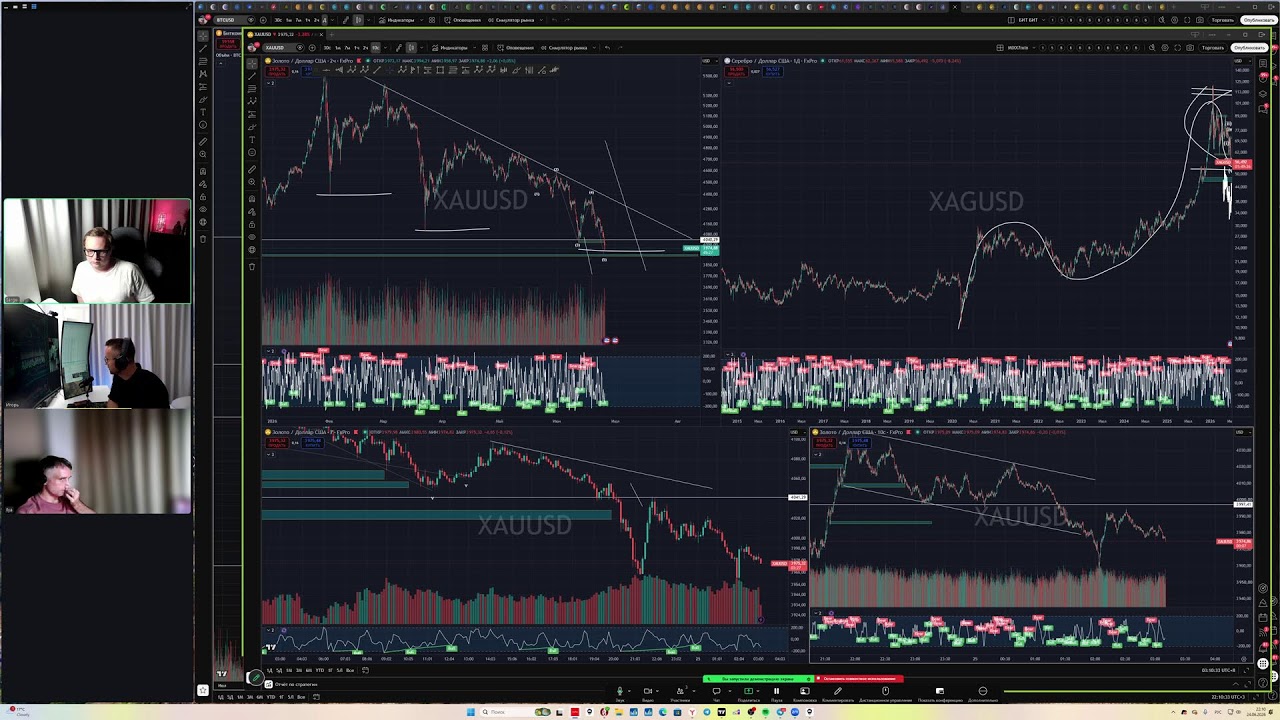The height and width of the screenshot is (720, 1280).
Task: Open chart patterns tools in front XAUUSD window
Action: tap(252, 101)
